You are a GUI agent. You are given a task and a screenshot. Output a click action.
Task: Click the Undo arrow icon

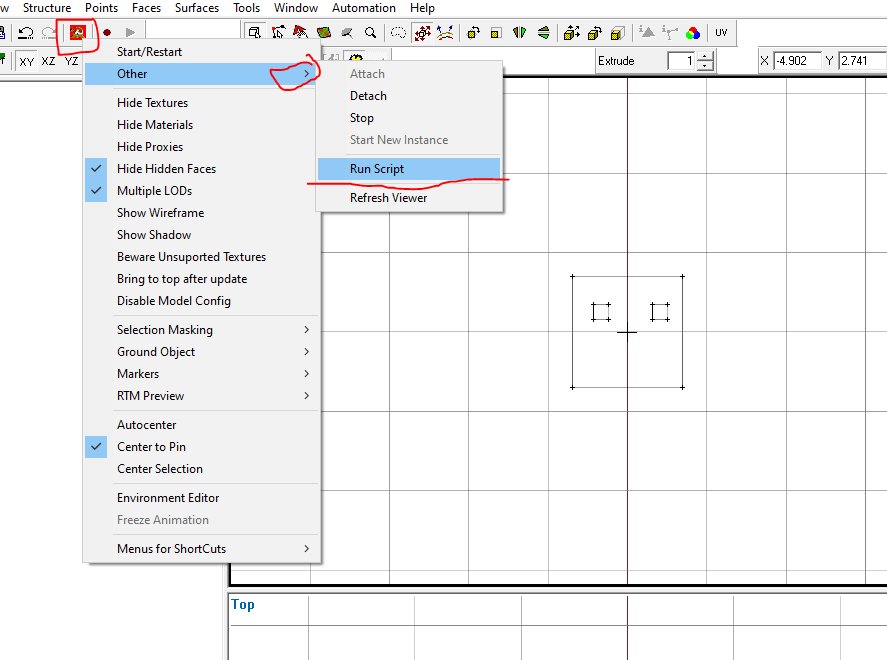tap(27, 33)
